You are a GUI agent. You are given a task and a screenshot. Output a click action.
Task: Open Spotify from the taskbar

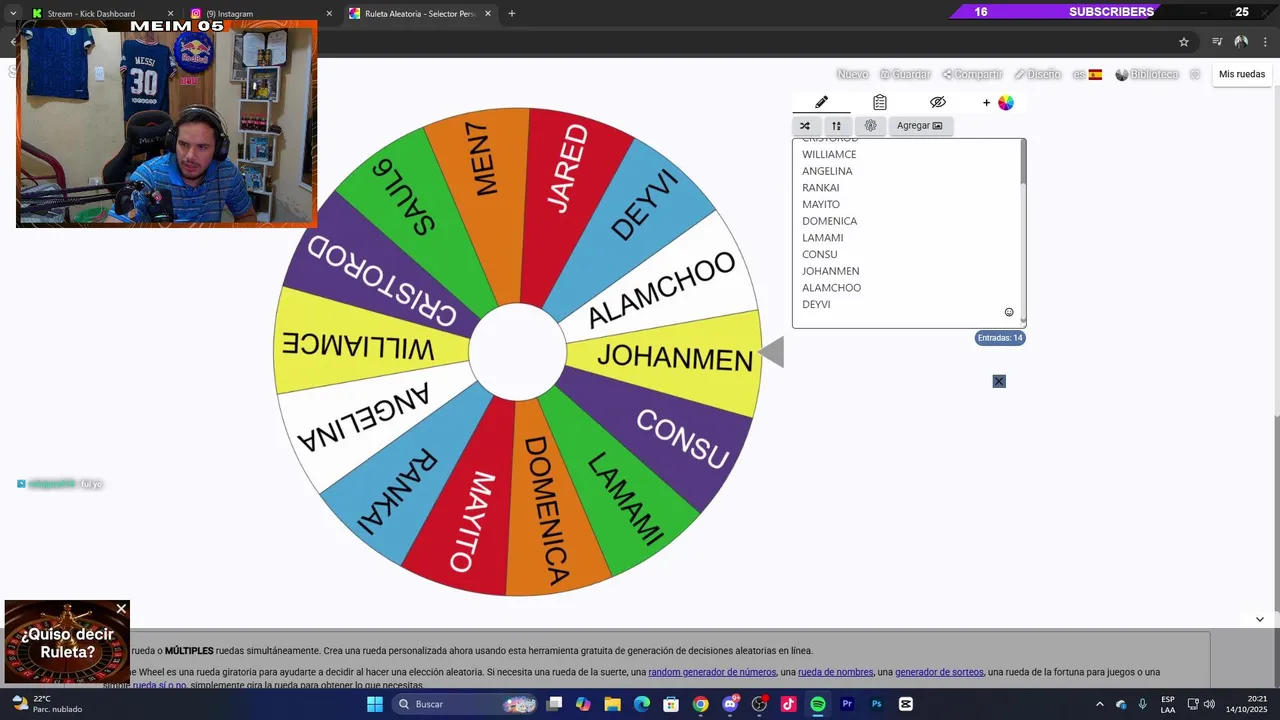click(x=818, y=704)
